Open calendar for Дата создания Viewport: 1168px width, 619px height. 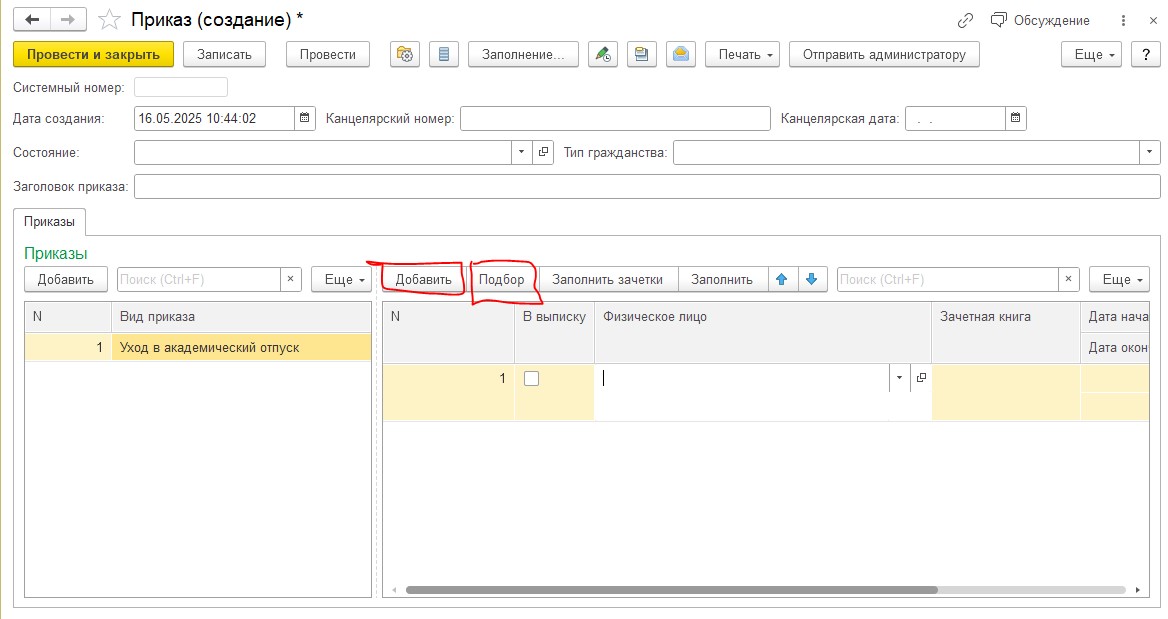[304, 118]
